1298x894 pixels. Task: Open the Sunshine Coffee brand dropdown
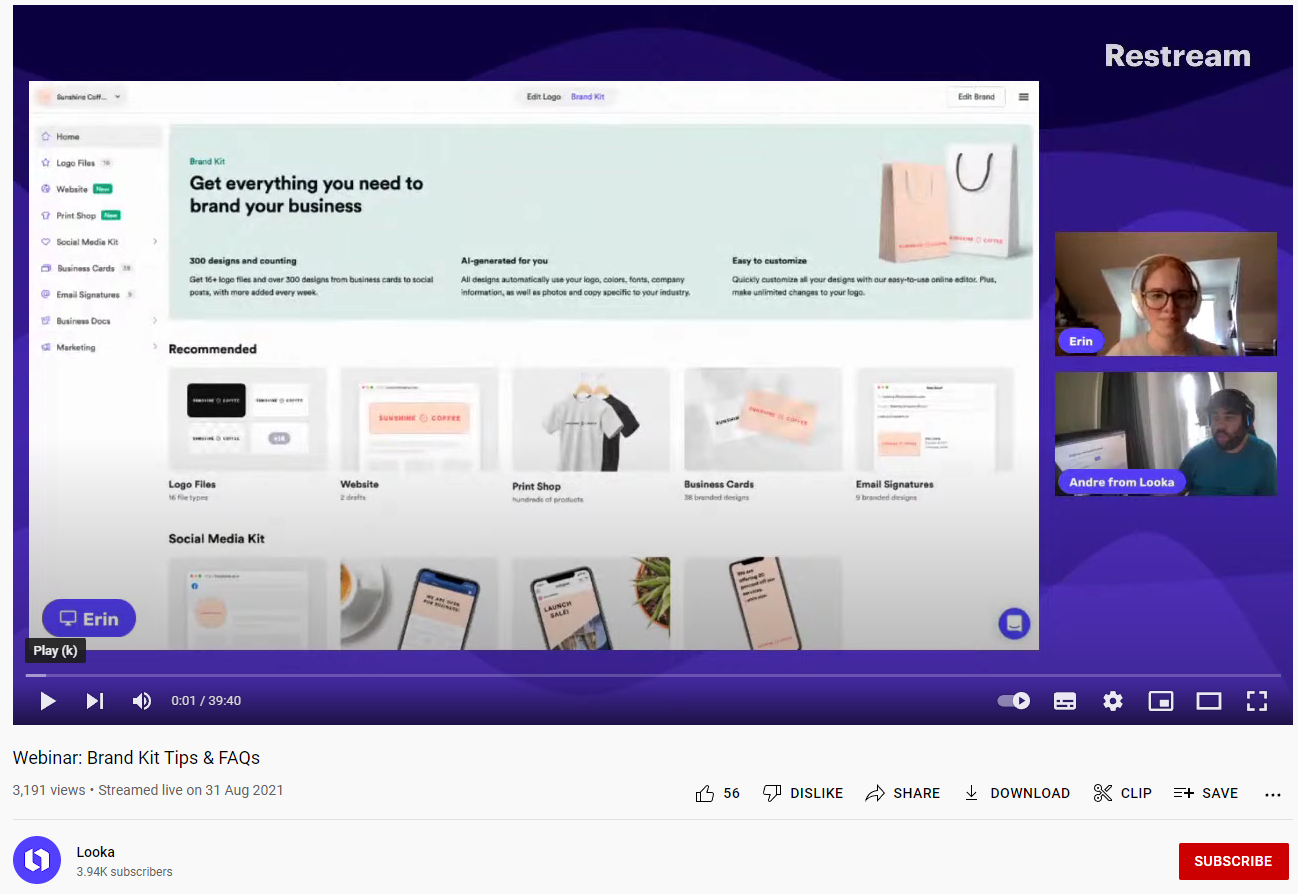click(x=80, y=97)
